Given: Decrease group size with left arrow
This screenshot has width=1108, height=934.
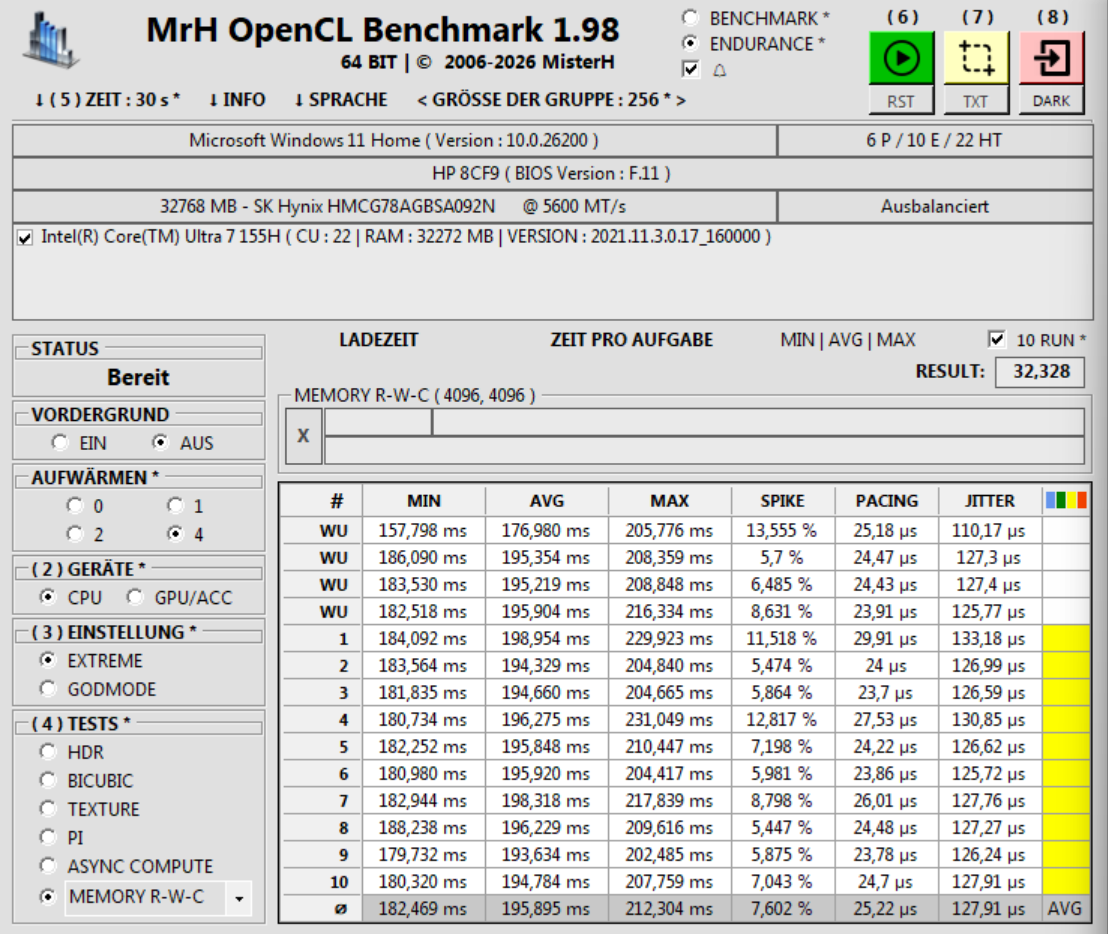Looking at the screenshot, I should click(x=422, y=100).
